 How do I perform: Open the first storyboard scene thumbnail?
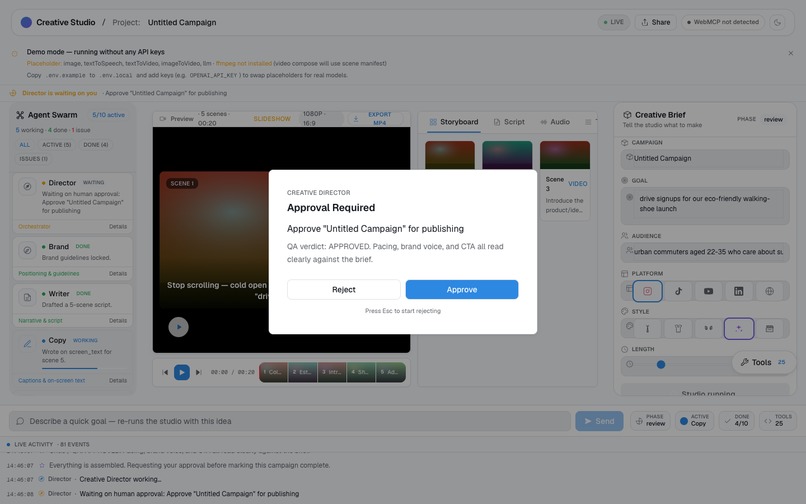[x=450, y=155]
